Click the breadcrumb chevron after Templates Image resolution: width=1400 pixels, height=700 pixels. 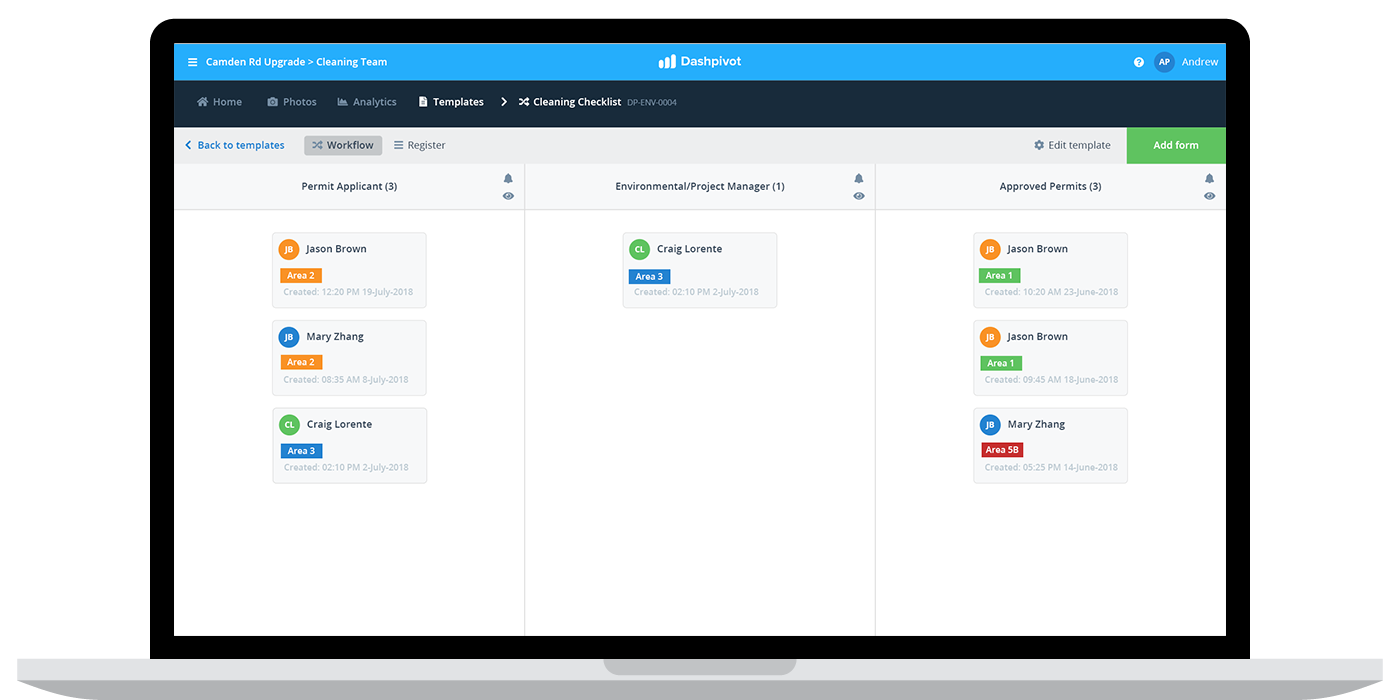tap(504, 102)
